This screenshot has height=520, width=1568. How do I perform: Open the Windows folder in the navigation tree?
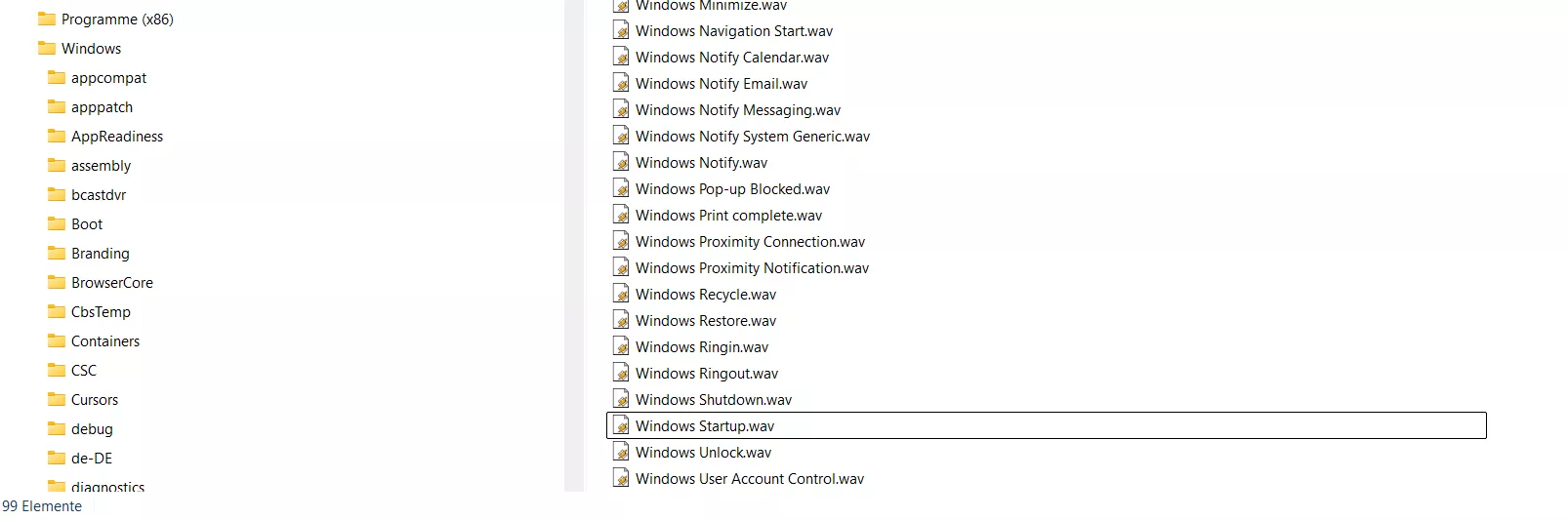click(x=91, y=48)
